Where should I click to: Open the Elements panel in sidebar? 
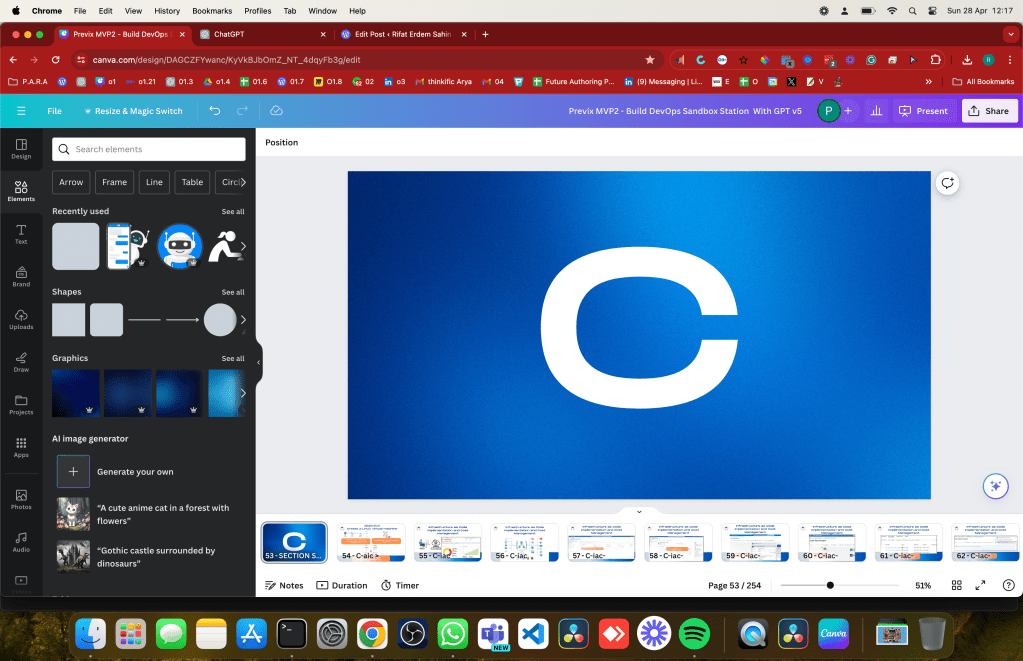tap(21, 191)
